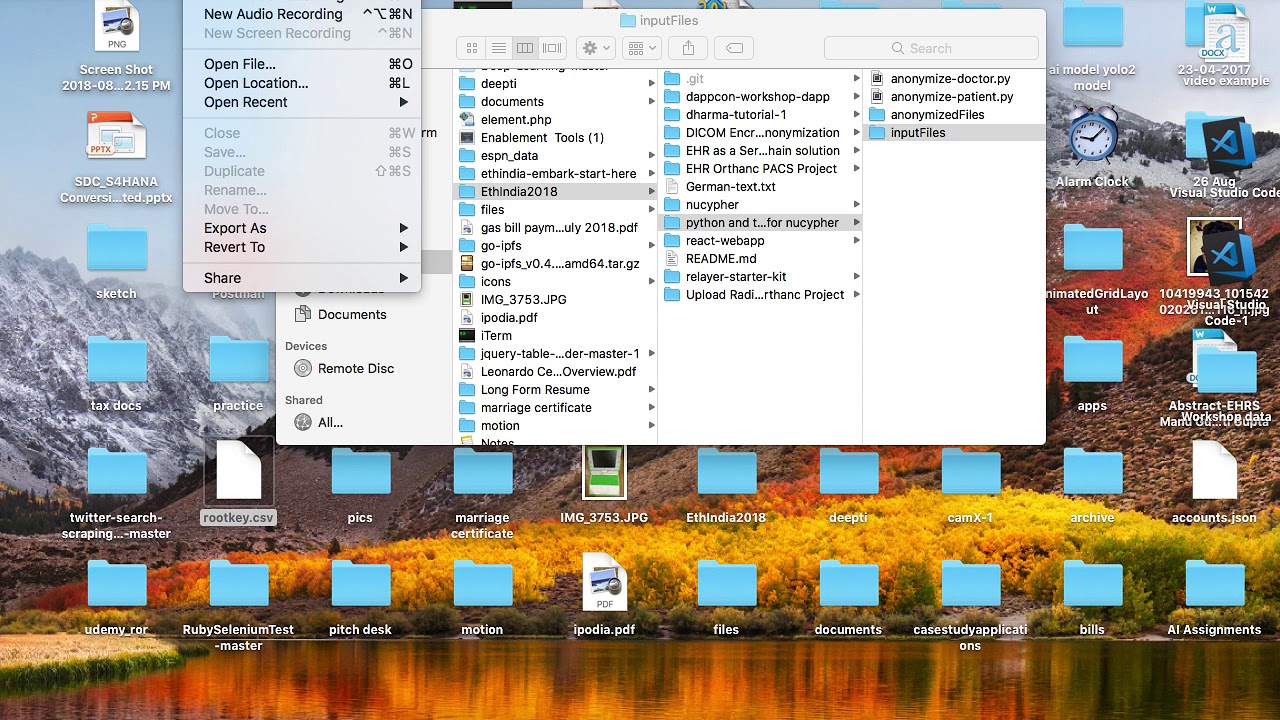The image size is (1280, 720).
Task: Select New Audio Recording menu item
Action: click(273, 14)
